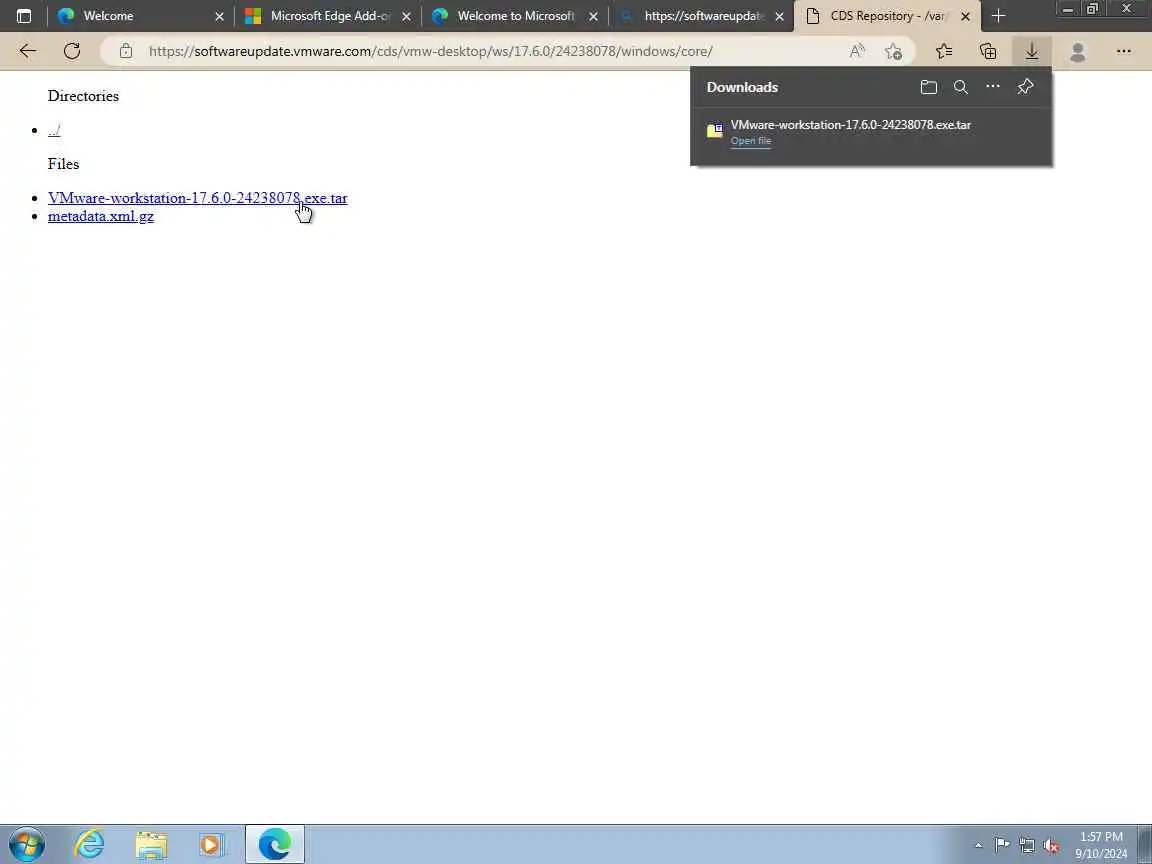Close the Microsoft Edge Add-ons tab
The width and height of the screenshot is (1152, 864).
[406, 16]
